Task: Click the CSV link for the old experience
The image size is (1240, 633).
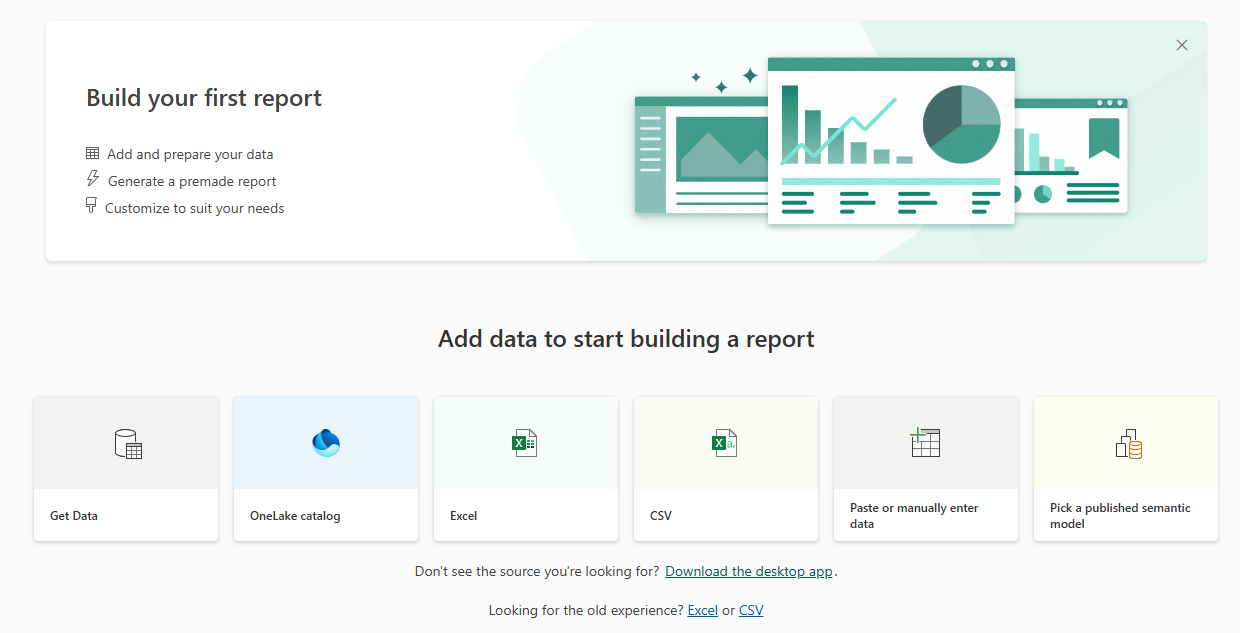Action: (x=751, y=610)
